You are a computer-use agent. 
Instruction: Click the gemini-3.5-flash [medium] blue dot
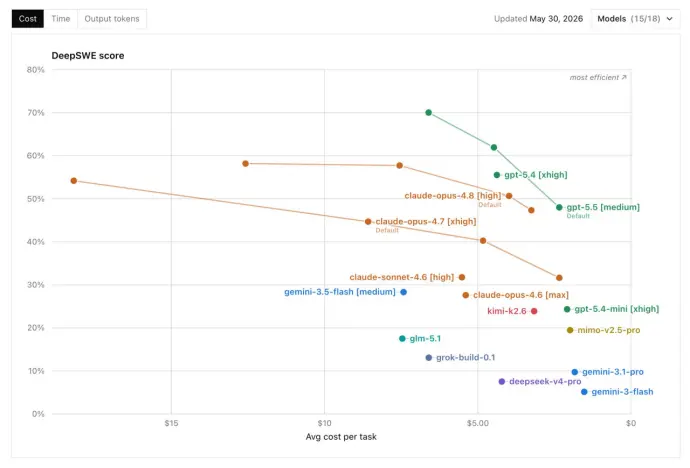tap(404, 292)
